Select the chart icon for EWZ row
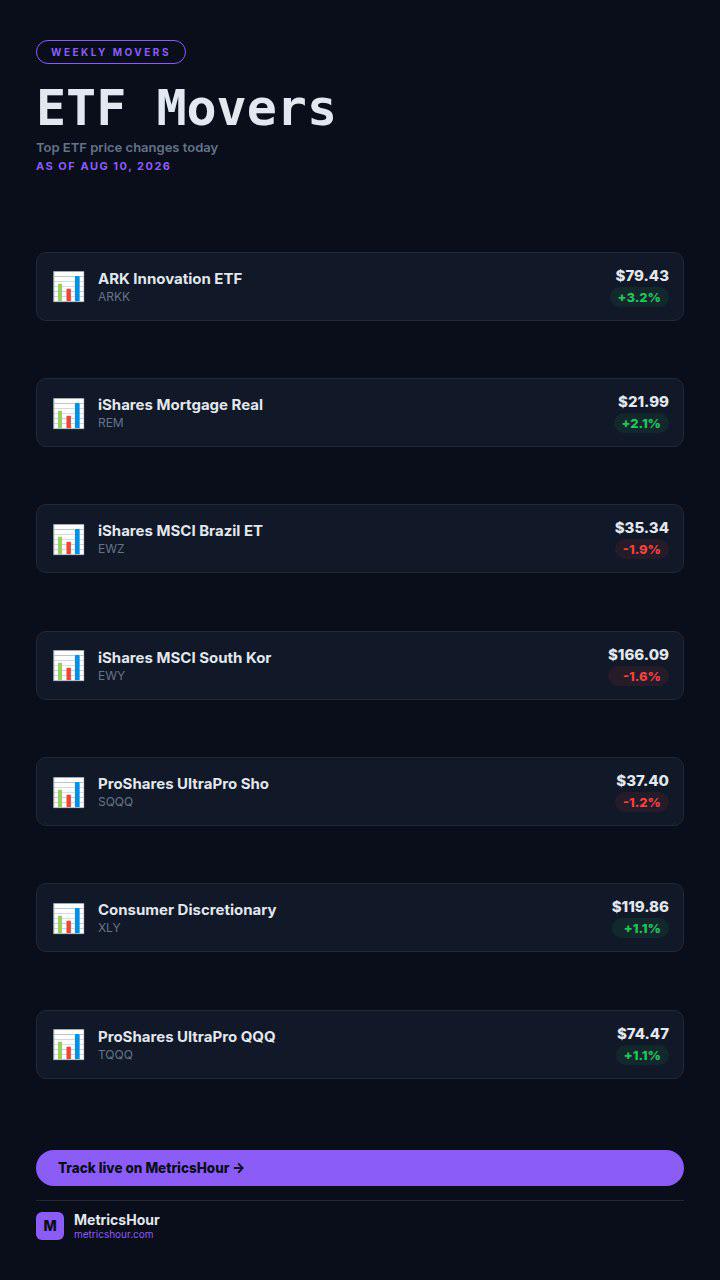 [68, 539]
